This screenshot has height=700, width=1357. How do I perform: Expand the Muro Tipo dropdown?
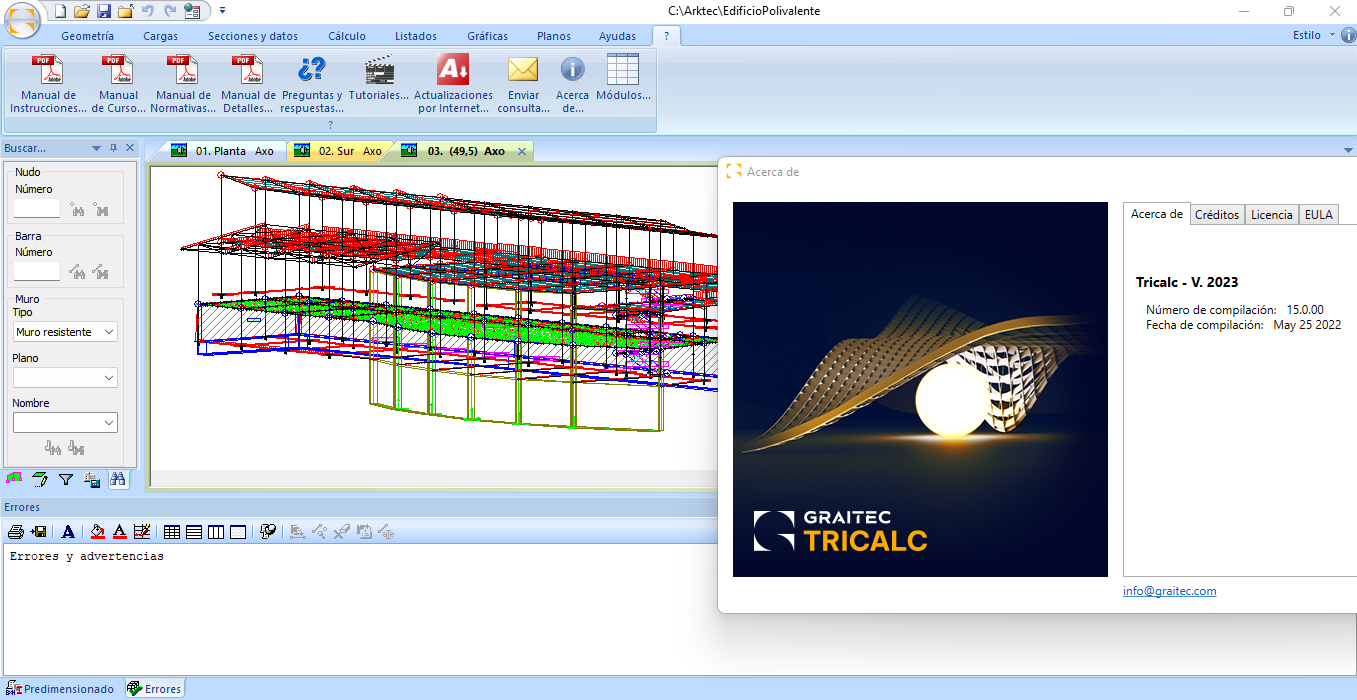click(x=65, y=332)
